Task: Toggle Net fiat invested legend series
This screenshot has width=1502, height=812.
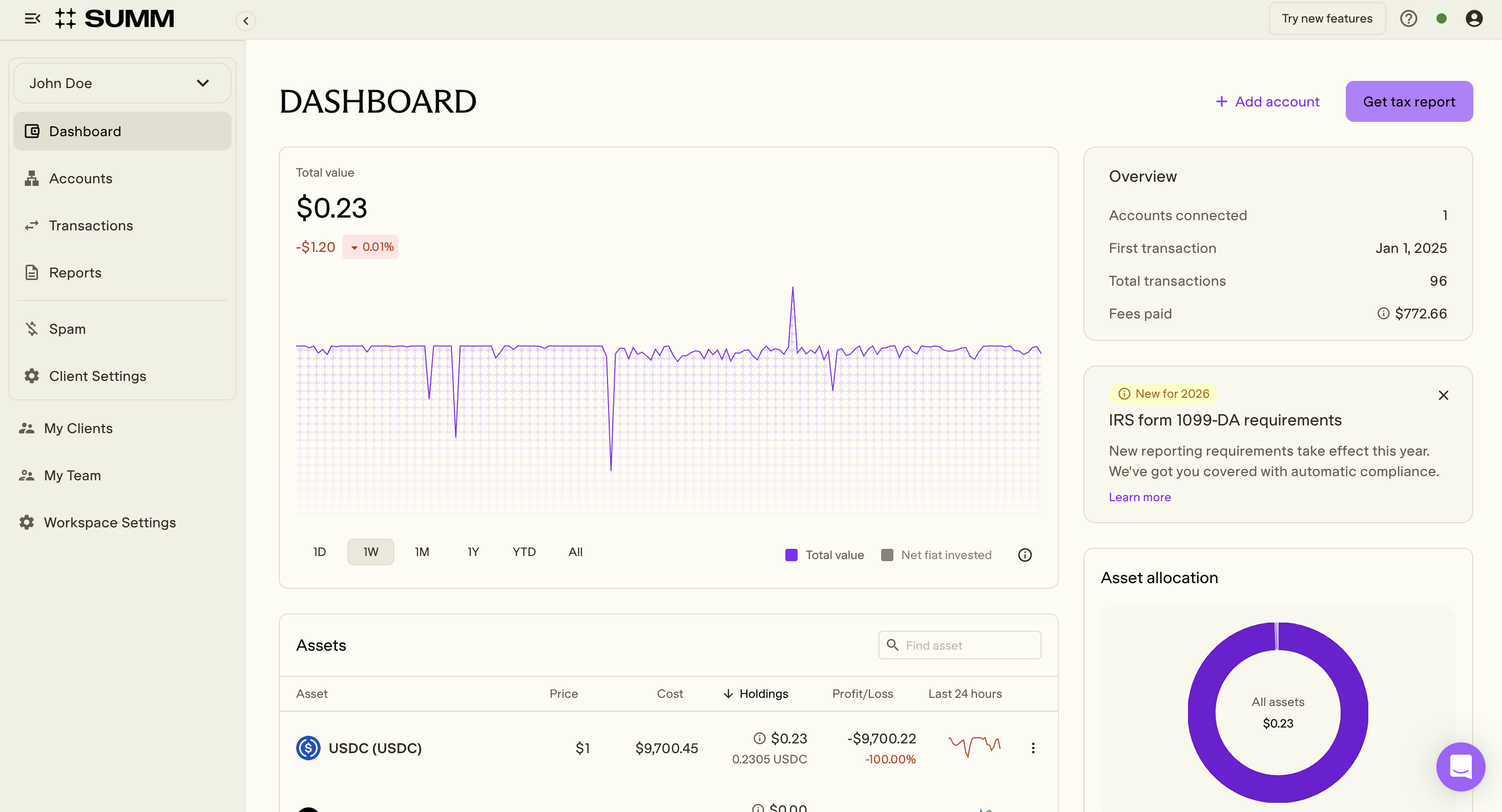Action: pyautogui.click(x=936, y=555)
